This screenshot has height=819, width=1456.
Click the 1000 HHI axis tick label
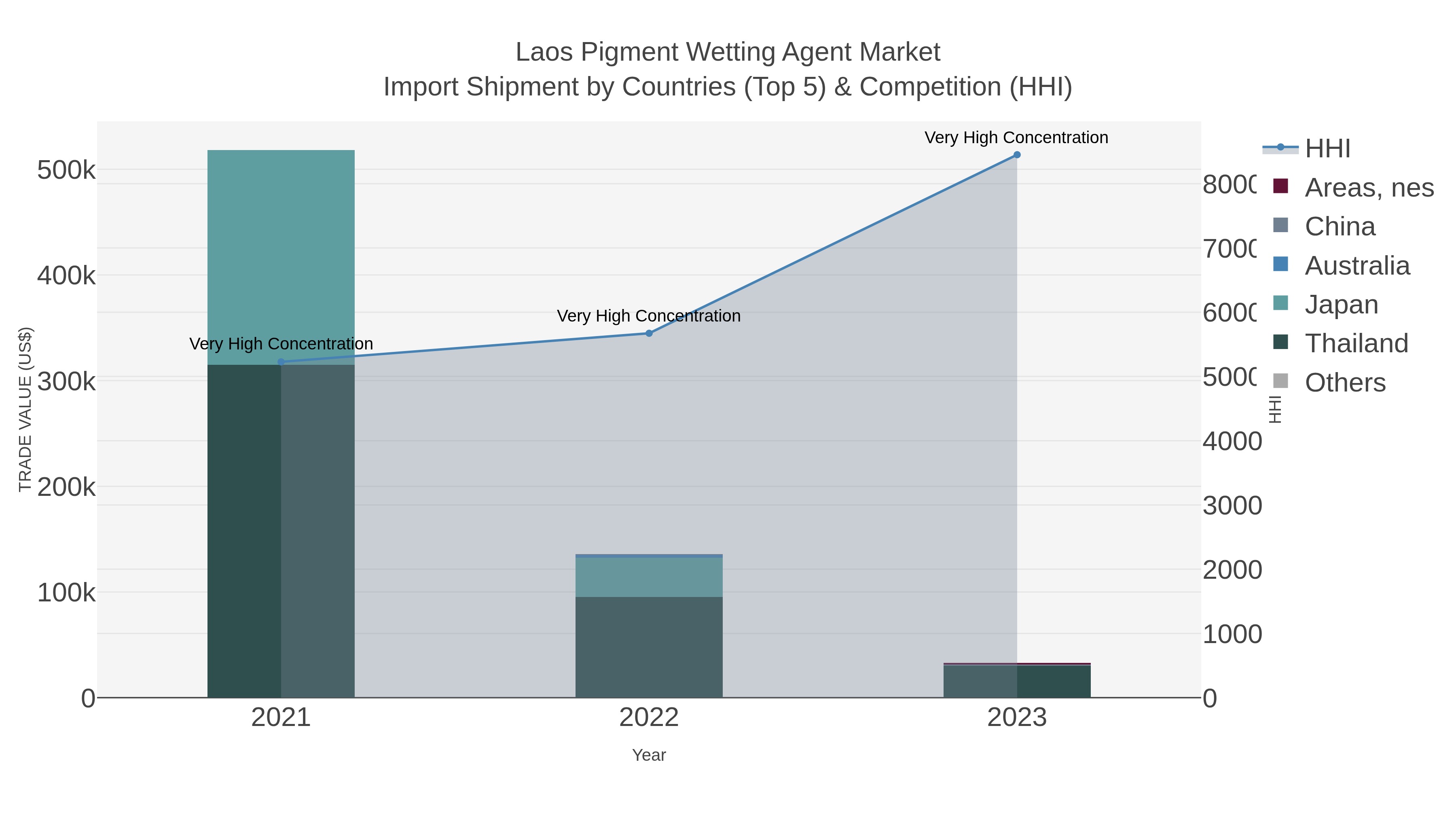1232,635
